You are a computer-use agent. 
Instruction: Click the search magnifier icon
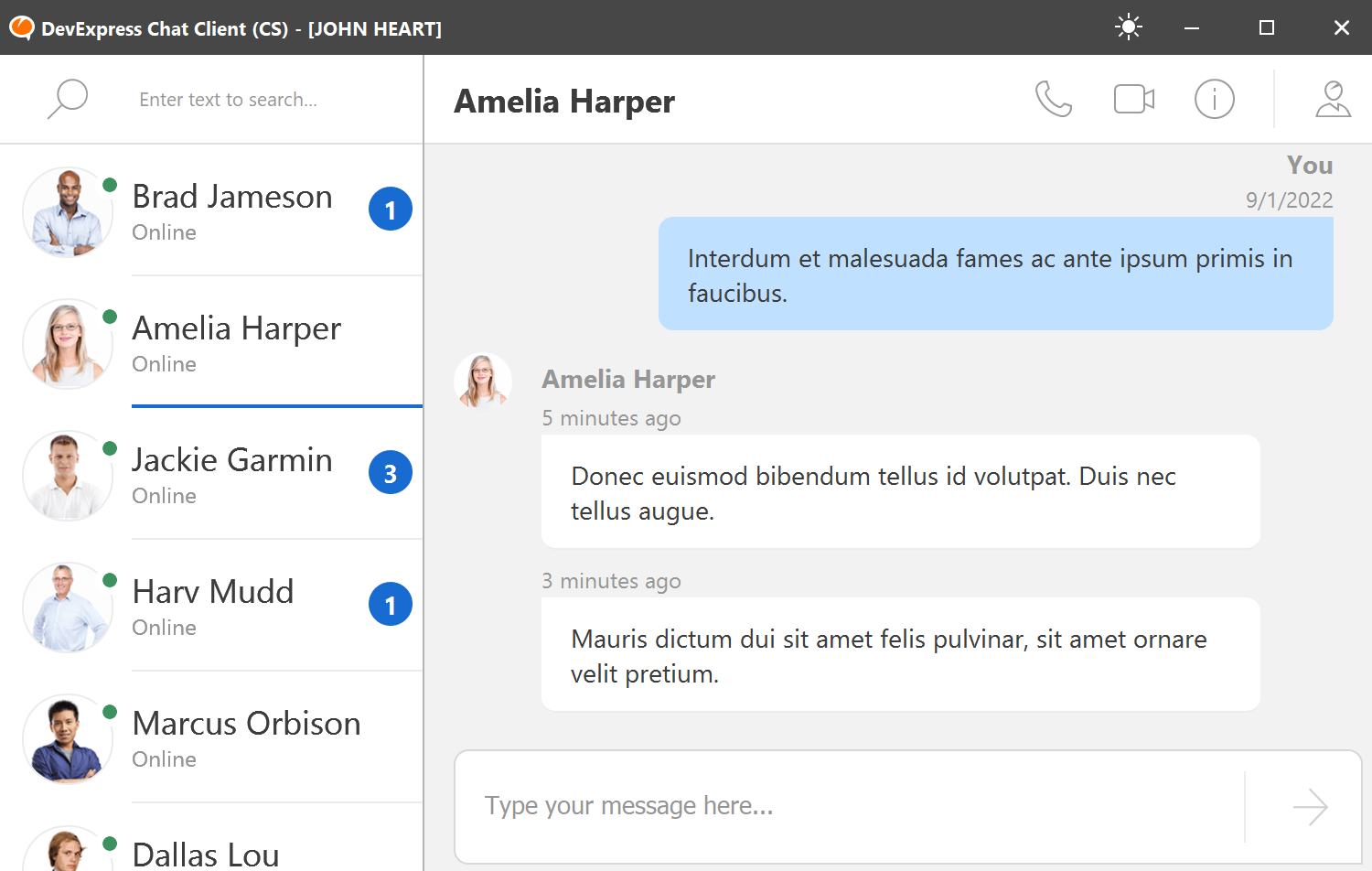(x=68, y=99)
